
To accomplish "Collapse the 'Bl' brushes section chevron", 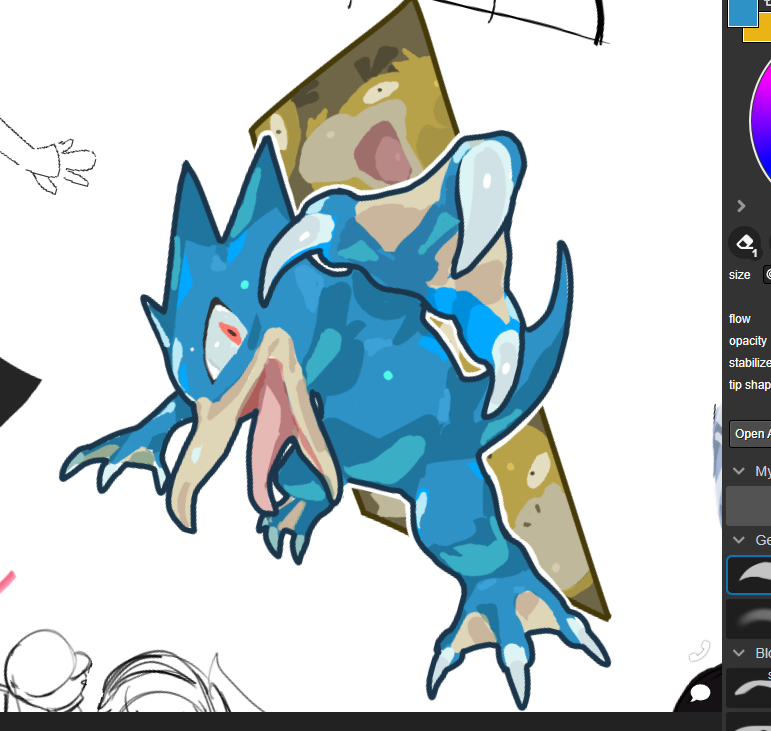I will point(739,653).
